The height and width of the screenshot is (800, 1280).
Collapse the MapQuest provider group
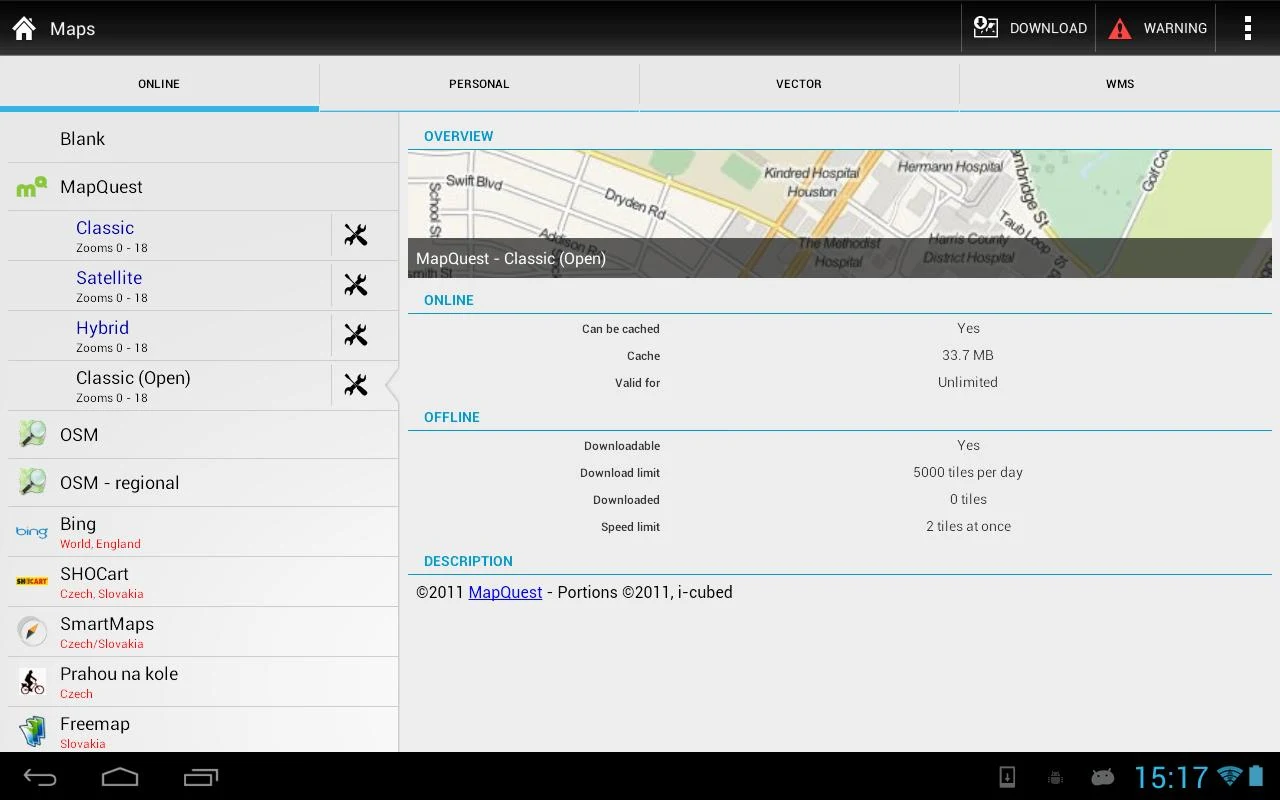203,187
